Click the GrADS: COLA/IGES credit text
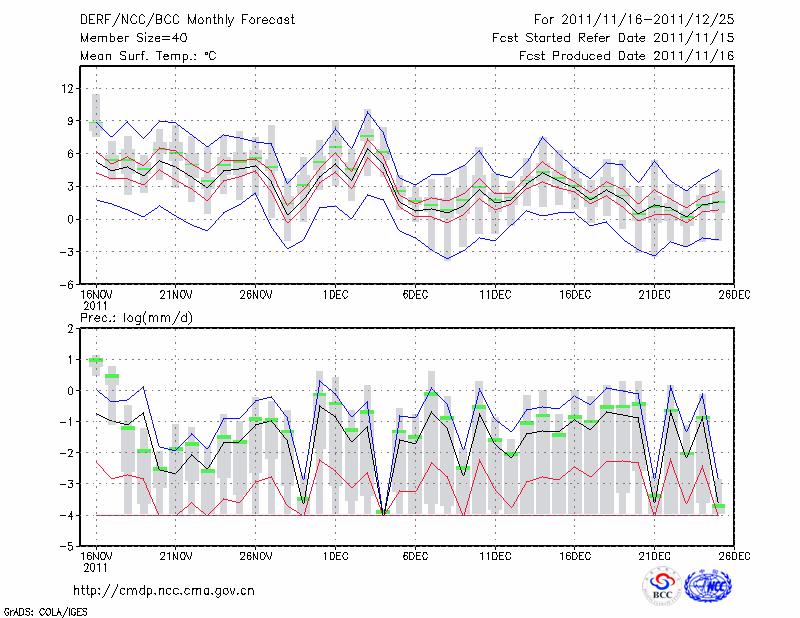Viewport: 800px width, 618px height. point(44,610)
